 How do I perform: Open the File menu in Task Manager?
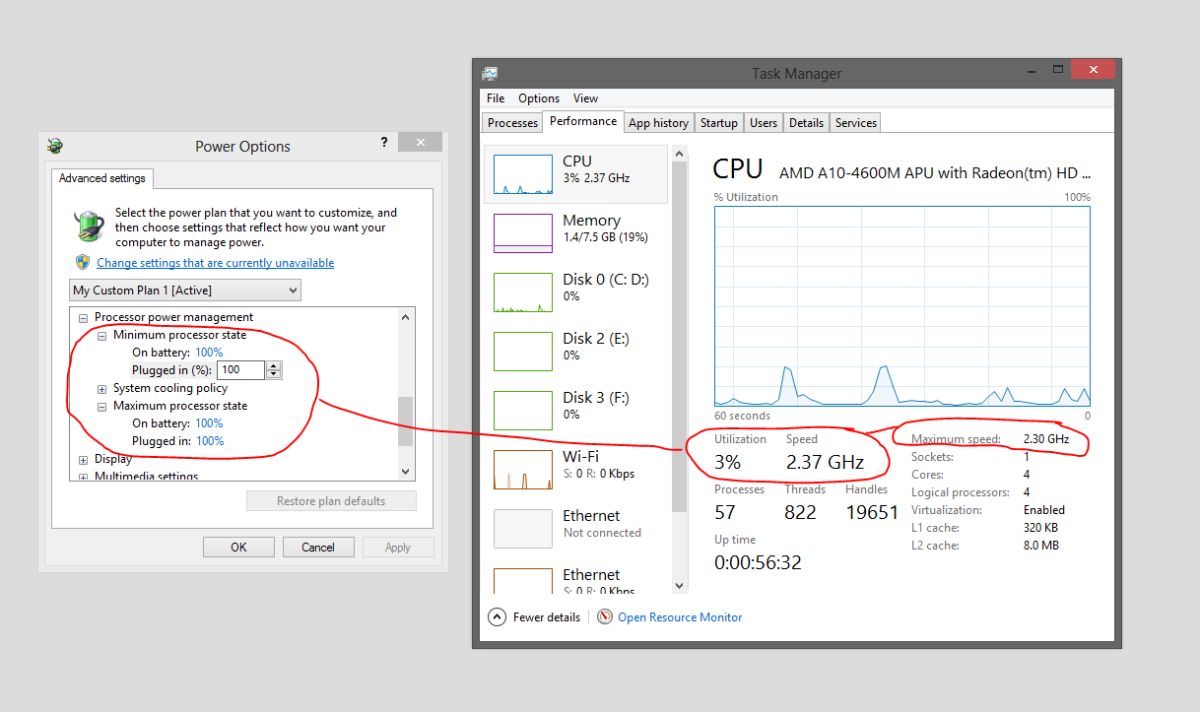coord(496,98)
